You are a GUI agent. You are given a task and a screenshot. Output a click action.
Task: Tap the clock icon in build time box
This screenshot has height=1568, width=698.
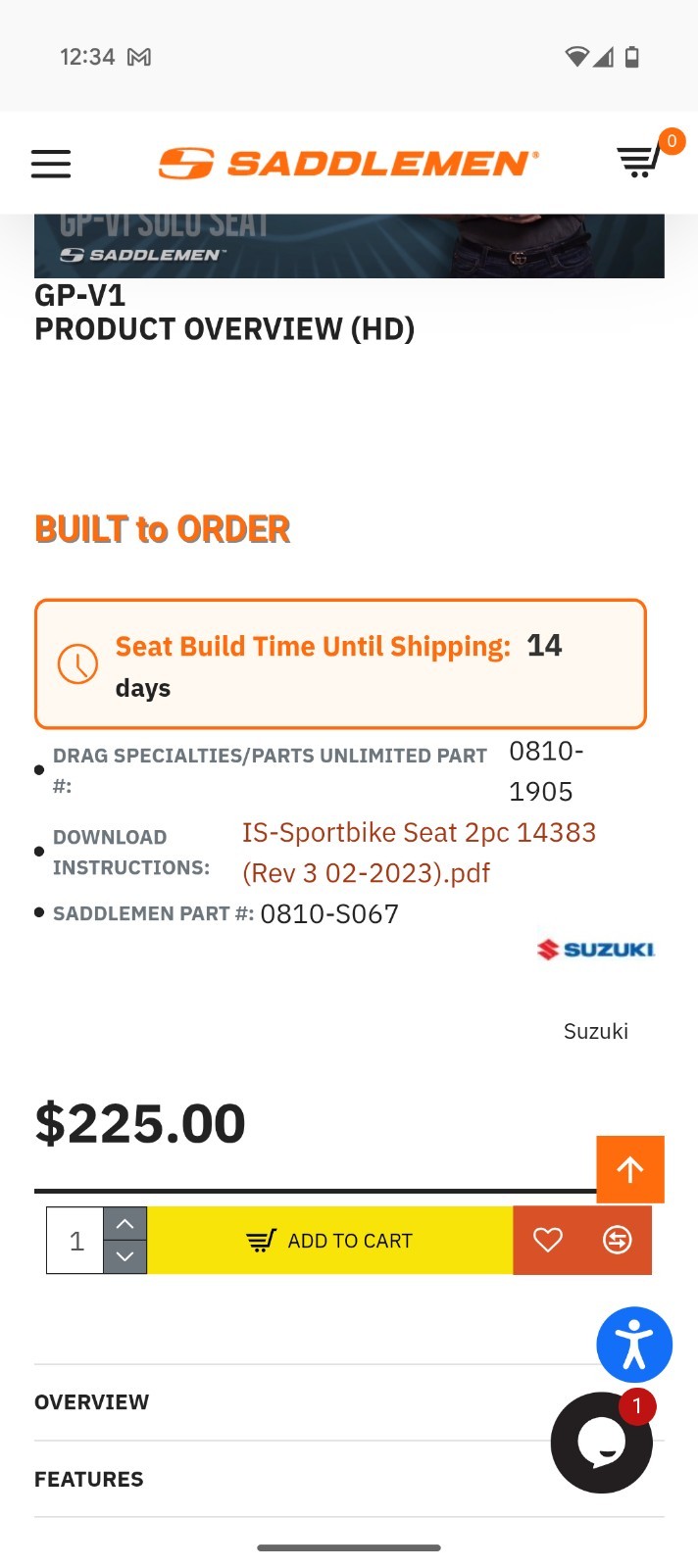pos(77,664)
